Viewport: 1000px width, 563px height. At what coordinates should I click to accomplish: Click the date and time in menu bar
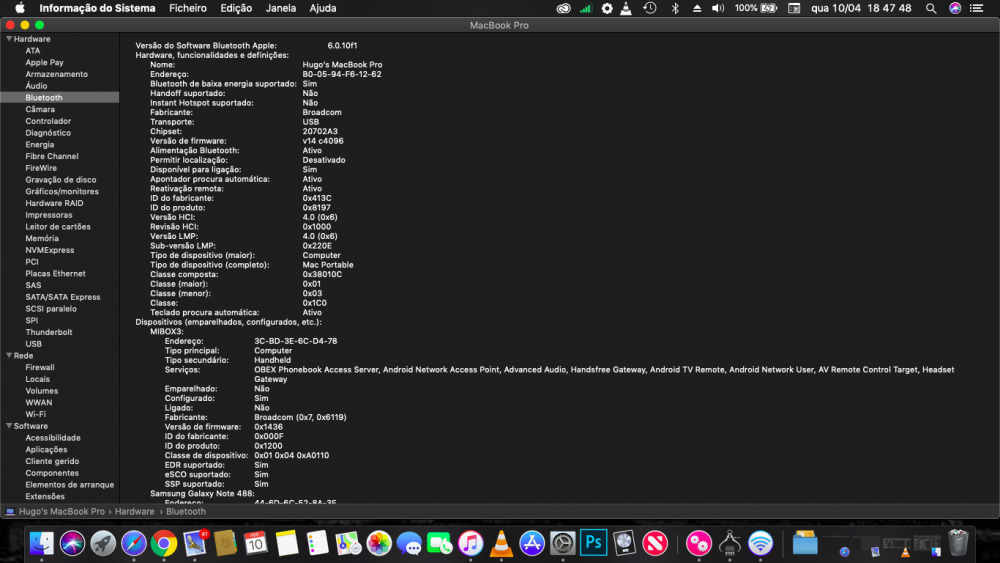coord(861,8)
